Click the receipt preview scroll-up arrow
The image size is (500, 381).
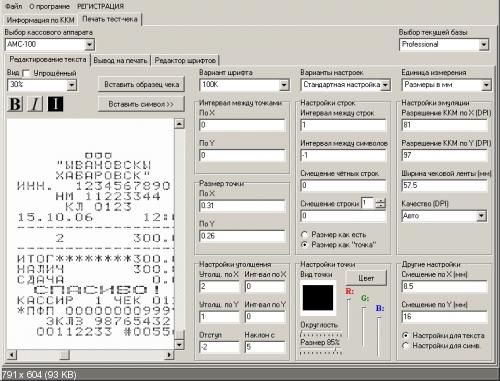[x=179, y=124]
